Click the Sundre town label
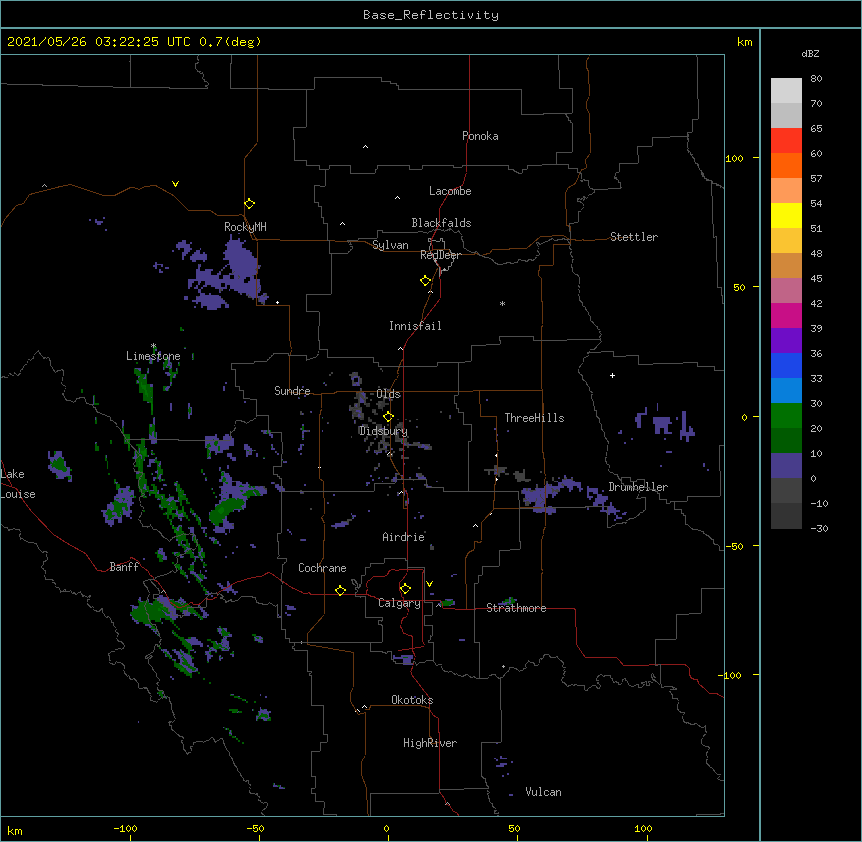The height and width of the screenshot is (842, 862). tap(292, 391)
